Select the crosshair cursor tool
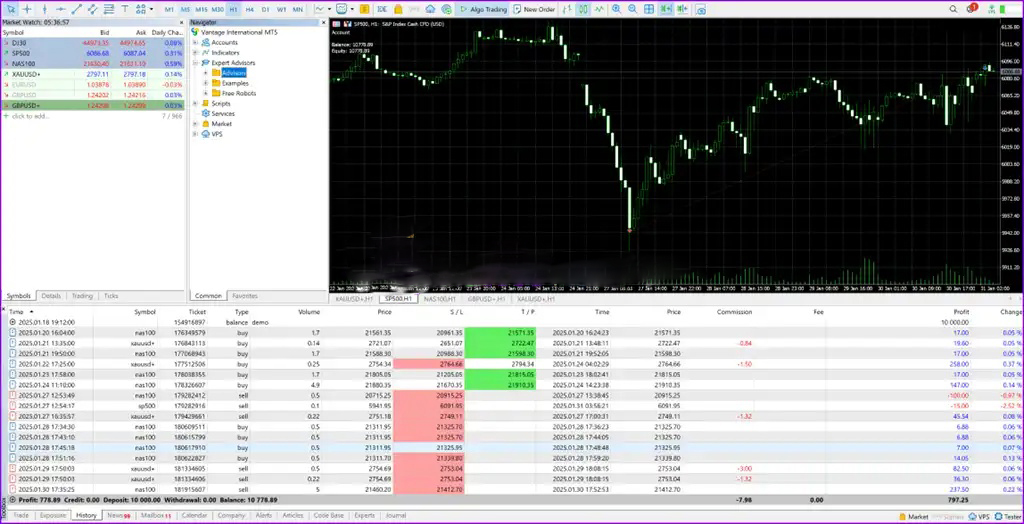The image size is (1024, 524). [28, 9]
